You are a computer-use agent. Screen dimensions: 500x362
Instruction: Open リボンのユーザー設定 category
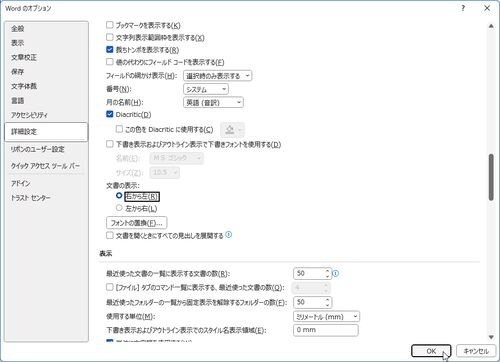[x=46, y=149]
